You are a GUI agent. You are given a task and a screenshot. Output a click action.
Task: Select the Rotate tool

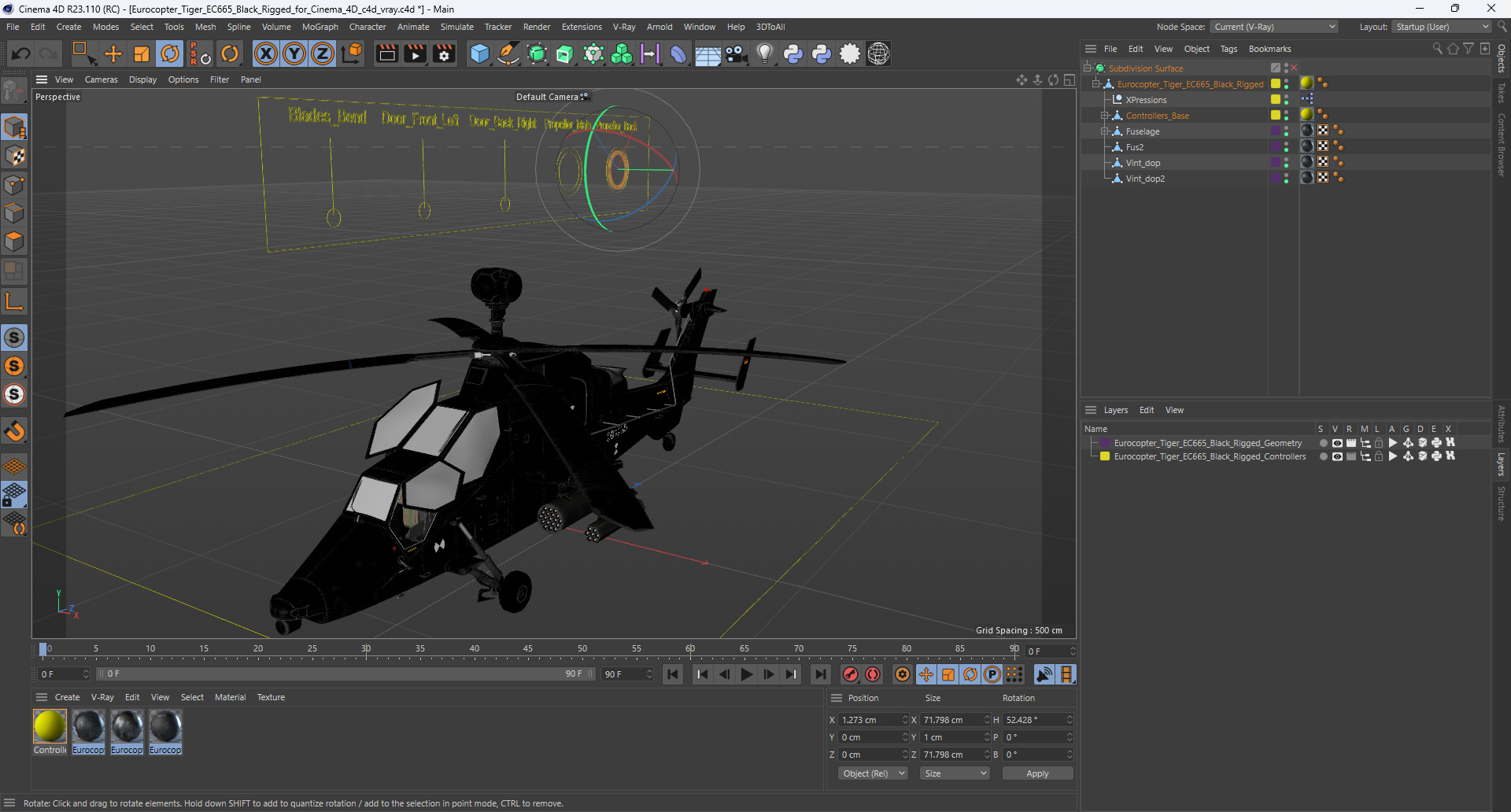[170, 54]
